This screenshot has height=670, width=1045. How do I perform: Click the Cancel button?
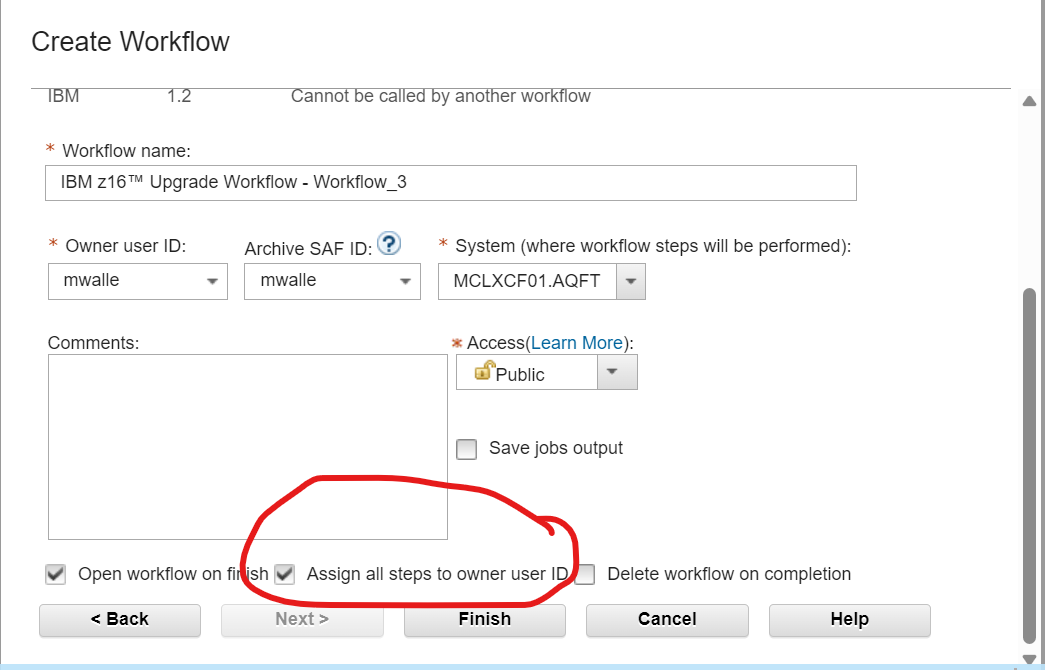(667, 620)
